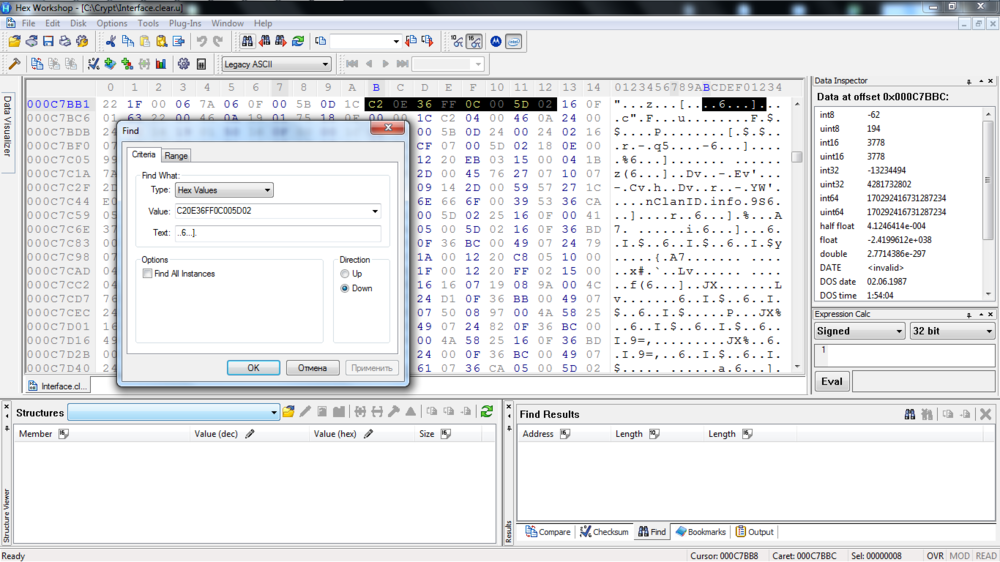Click the Cut scissors icon

tap(111, 42)
